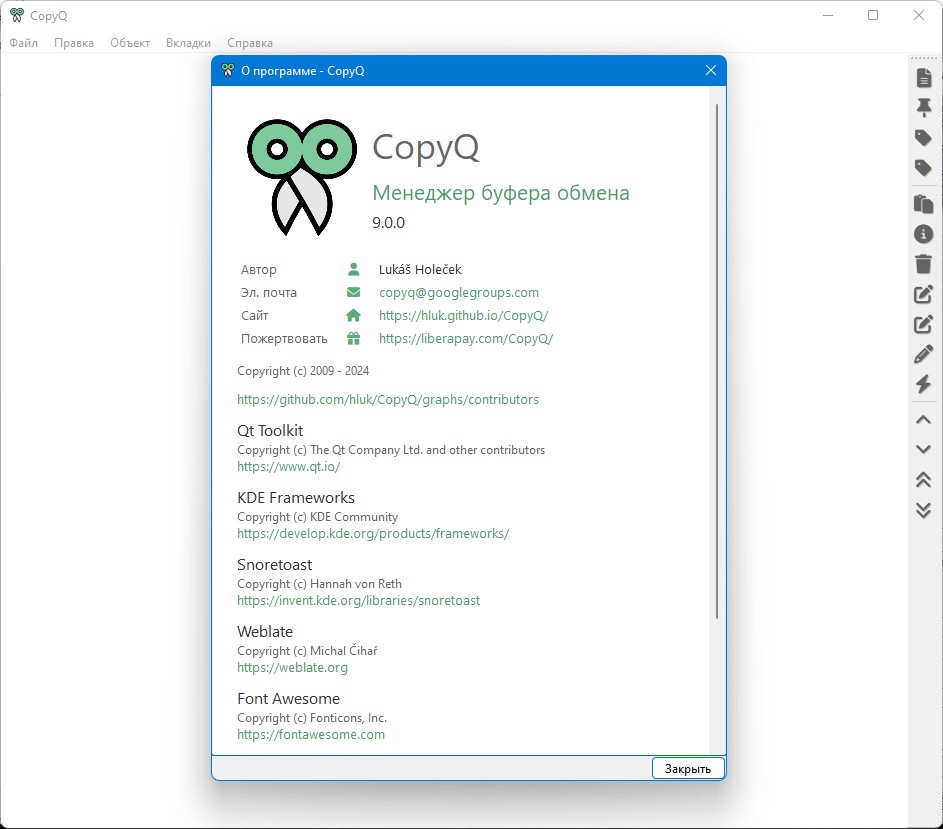Click the new item document icon
Viewport: 943px width, 829px height.
(x=924, y=78)
